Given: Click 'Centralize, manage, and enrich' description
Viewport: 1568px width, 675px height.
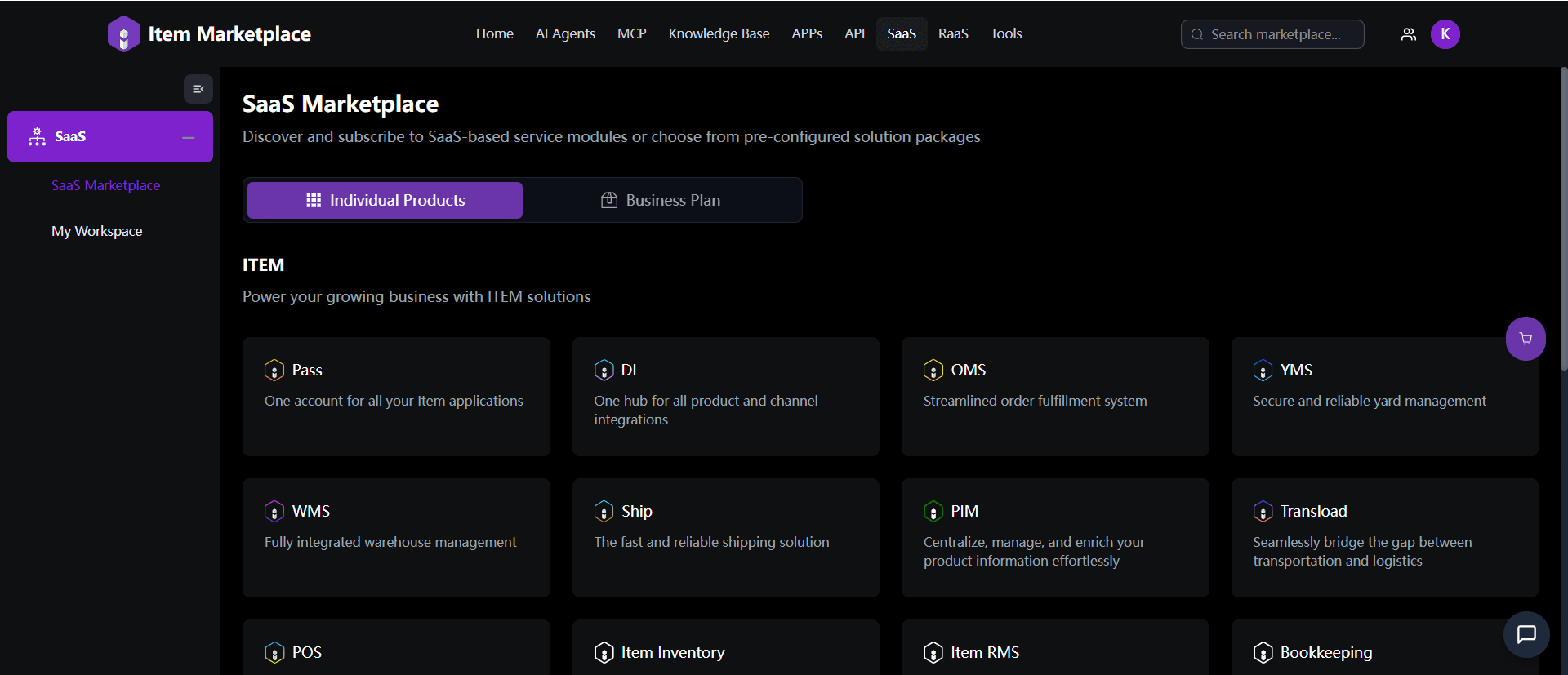Looking at the screenshot, I should pos(1034,552).
